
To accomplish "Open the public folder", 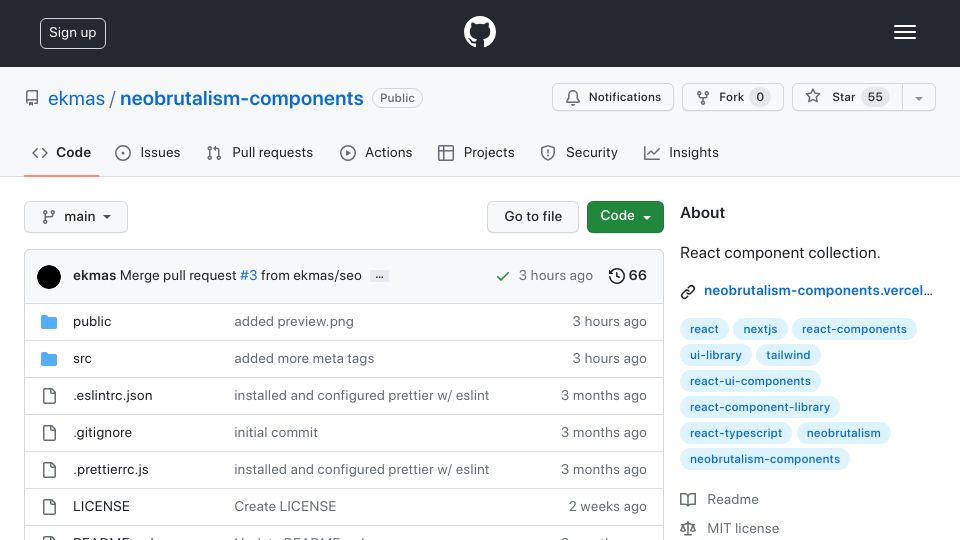I will 92,322.
